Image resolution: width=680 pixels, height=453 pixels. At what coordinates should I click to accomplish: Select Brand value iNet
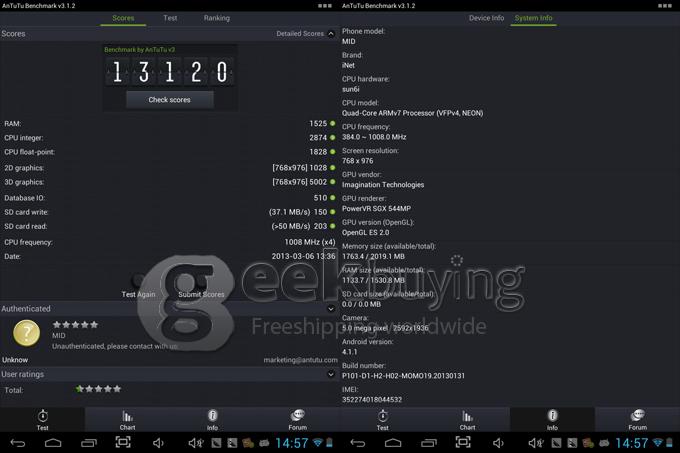[348, 65]
